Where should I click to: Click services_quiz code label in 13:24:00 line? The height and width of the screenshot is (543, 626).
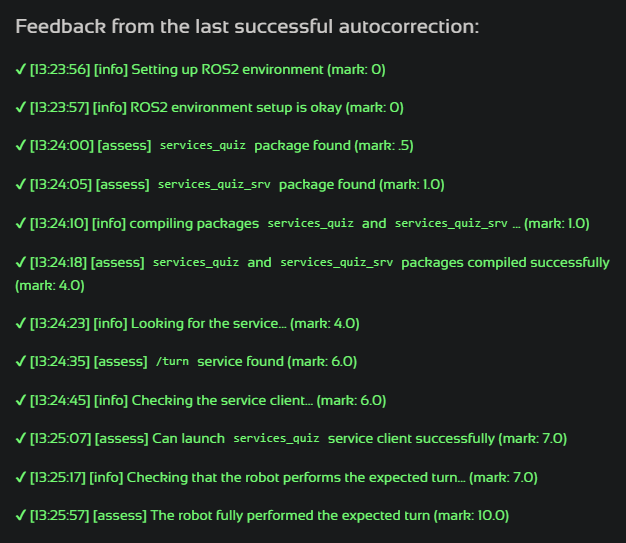(x=202, y=146)
